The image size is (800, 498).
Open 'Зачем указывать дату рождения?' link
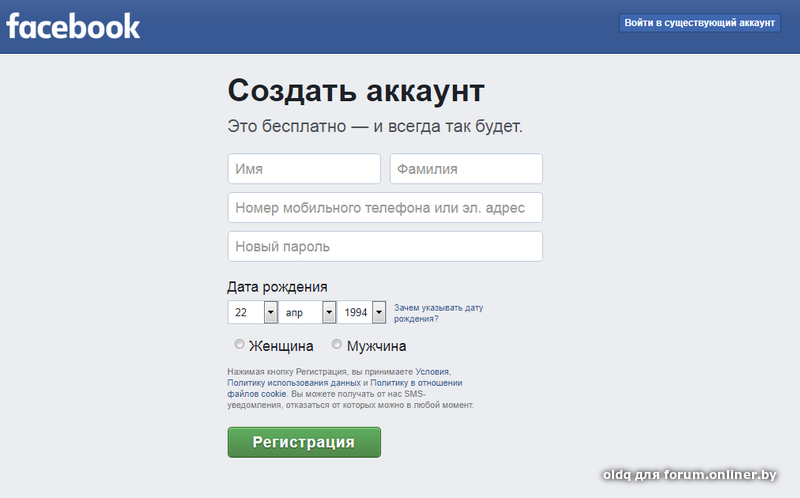[x=438, y=313]
